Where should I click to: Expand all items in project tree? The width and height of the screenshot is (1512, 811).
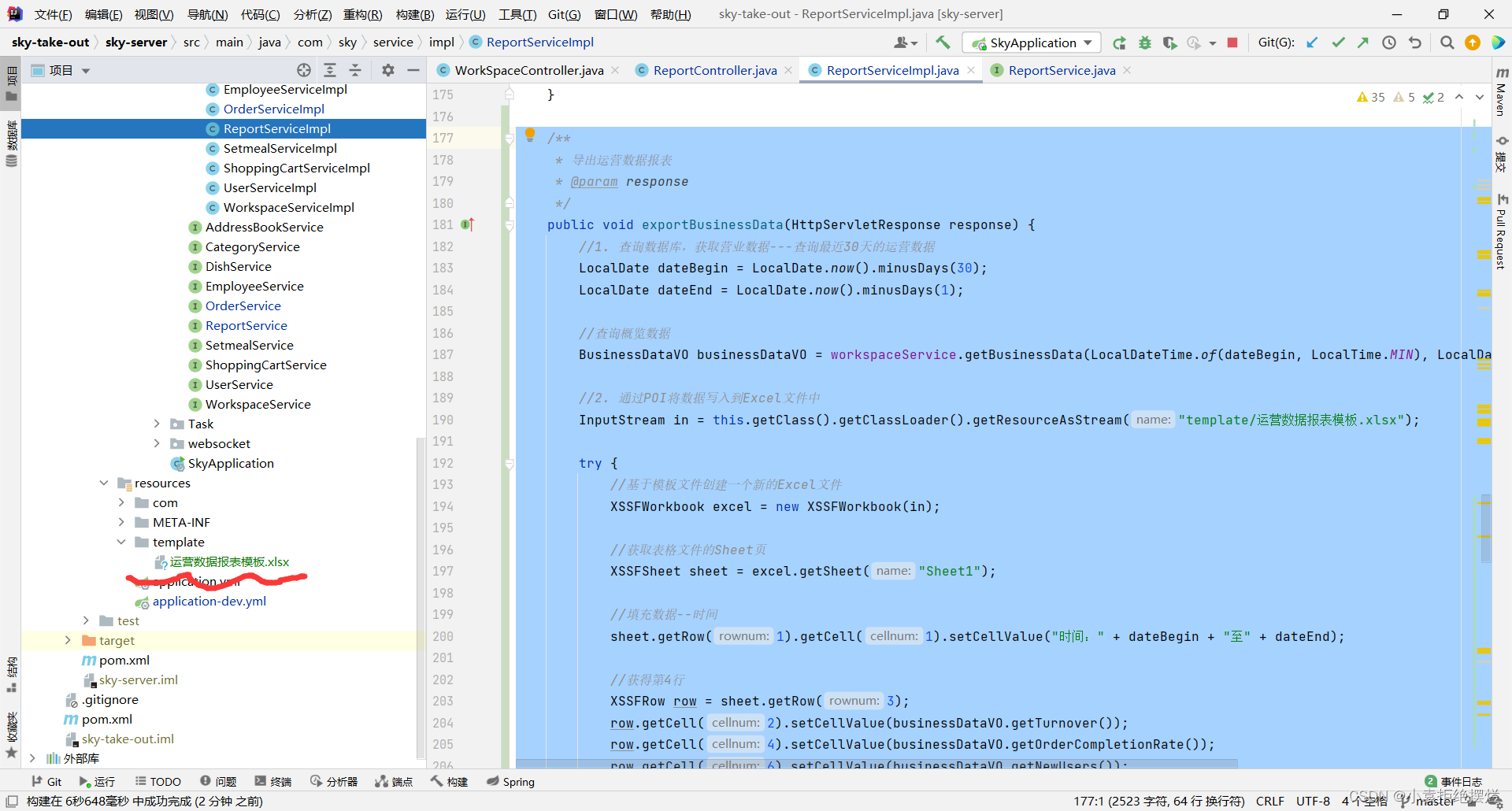click(x=330, y=70)
